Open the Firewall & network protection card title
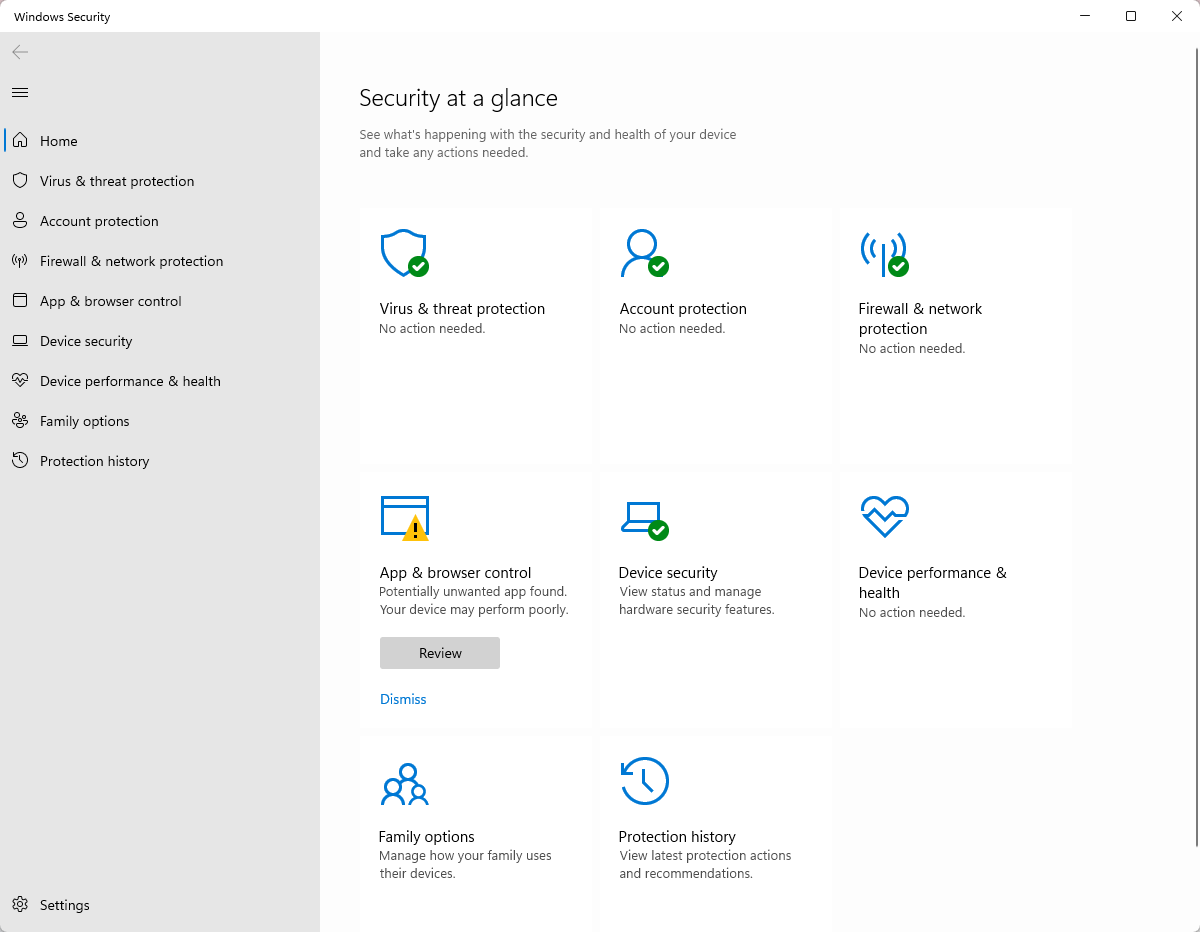Image resolution: width=1200 pixels, height=932 pixels. click(x=920, y=319)
